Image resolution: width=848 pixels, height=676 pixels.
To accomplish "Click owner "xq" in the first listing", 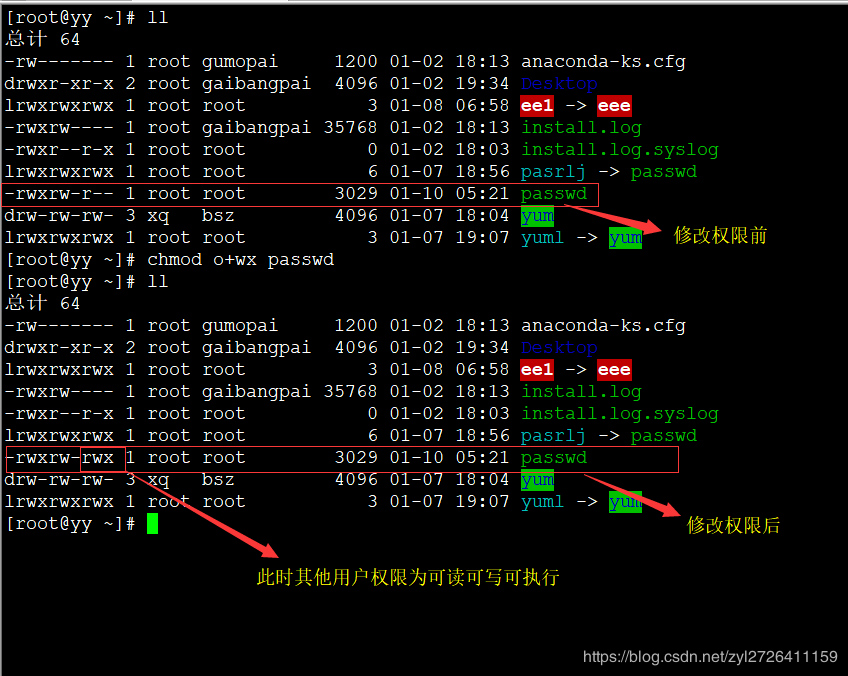I will pos(158,216).
